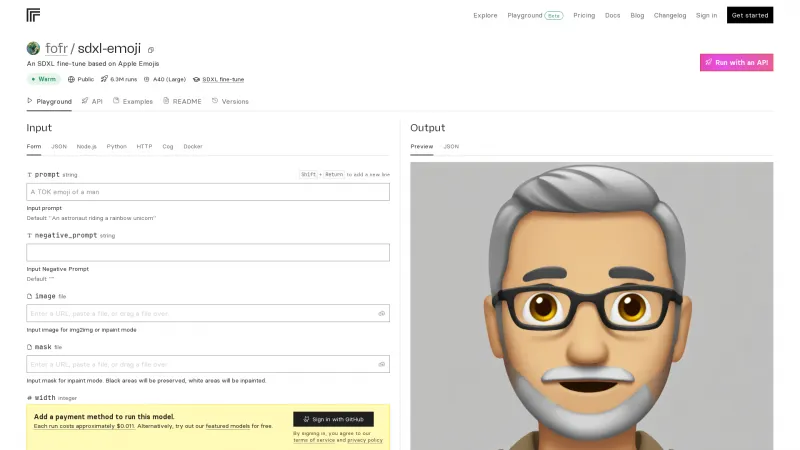Select the output Preview tab
The height and width of the screenshot is (450, 800).
421,146
